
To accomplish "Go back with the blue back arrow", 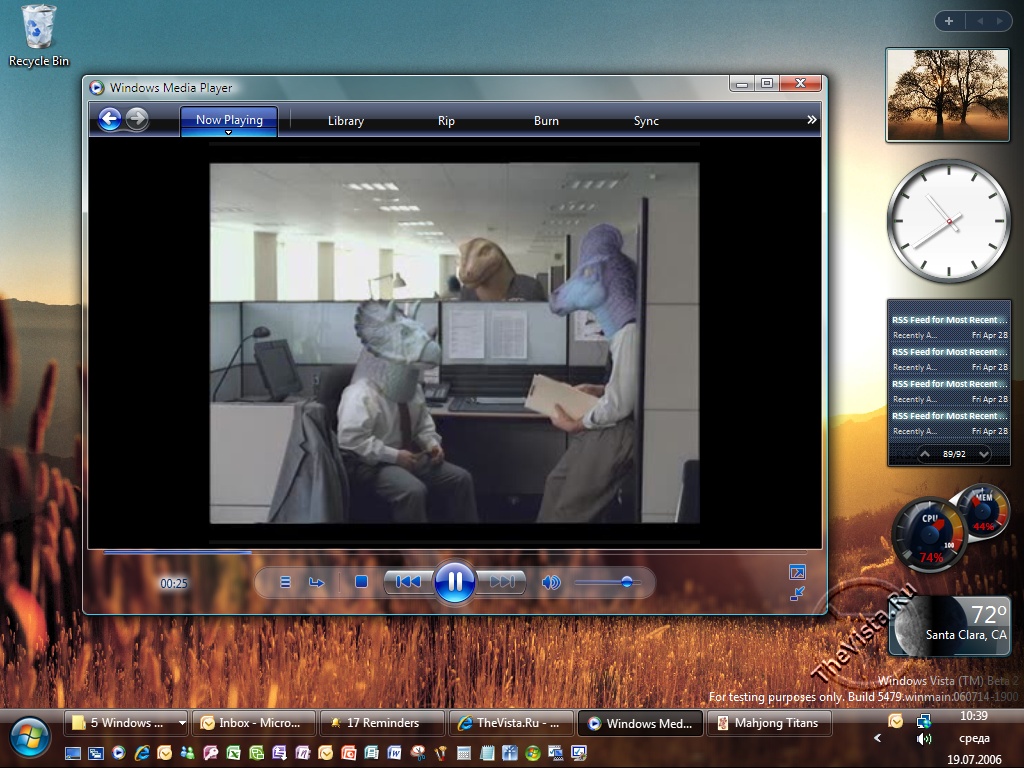I will 110,119.
